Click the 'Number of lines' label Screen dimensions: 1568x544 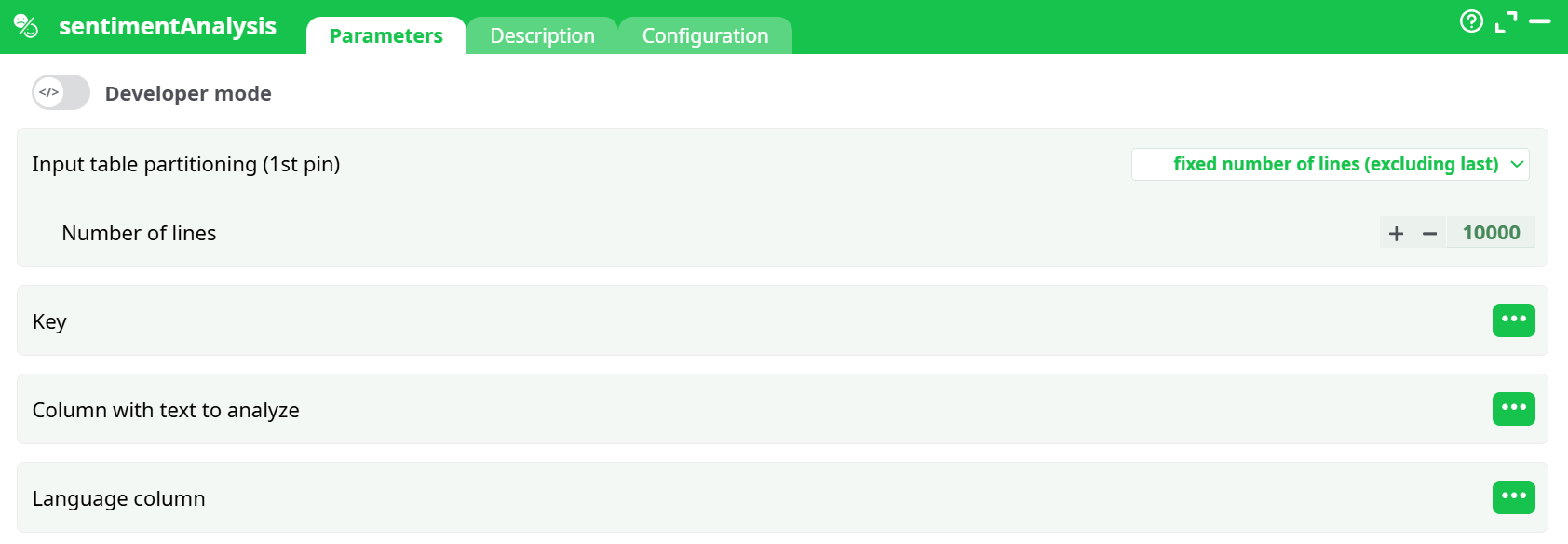139,233
